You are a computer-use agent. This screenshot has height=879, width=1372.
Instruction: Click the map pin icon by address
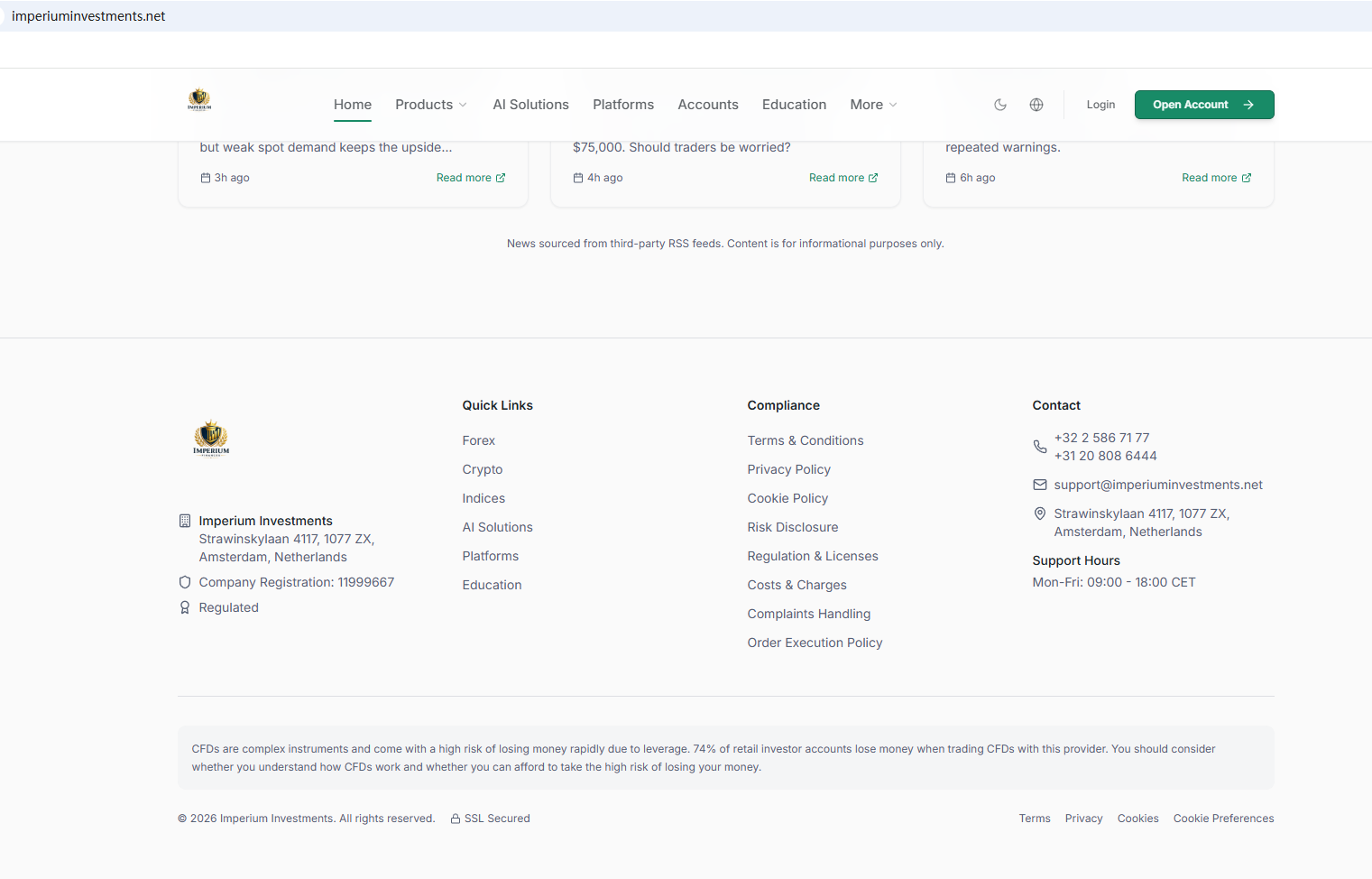click(x=1040, y=514)
